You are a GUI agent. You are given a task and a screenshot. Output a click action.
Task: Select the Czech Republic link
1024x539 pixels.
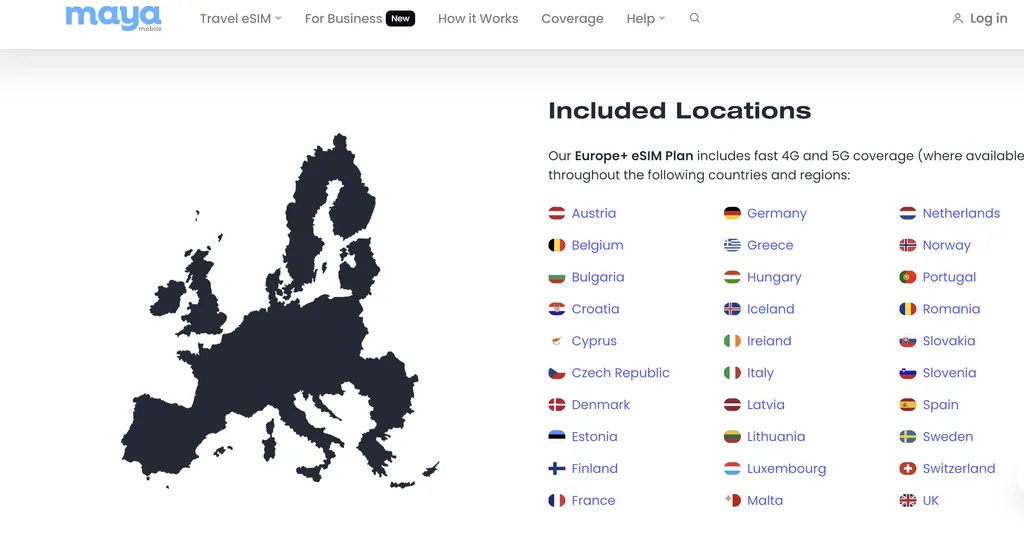pos(620,373)
